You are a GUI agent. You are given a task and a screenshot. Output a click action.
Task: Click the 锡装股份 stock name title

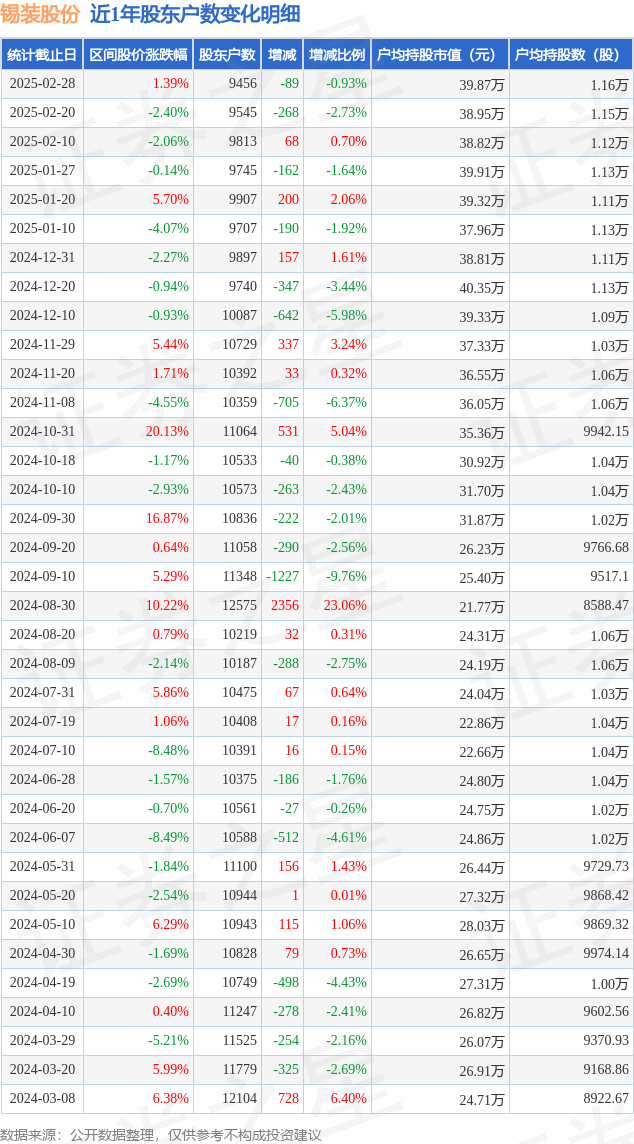pos(40,15)
